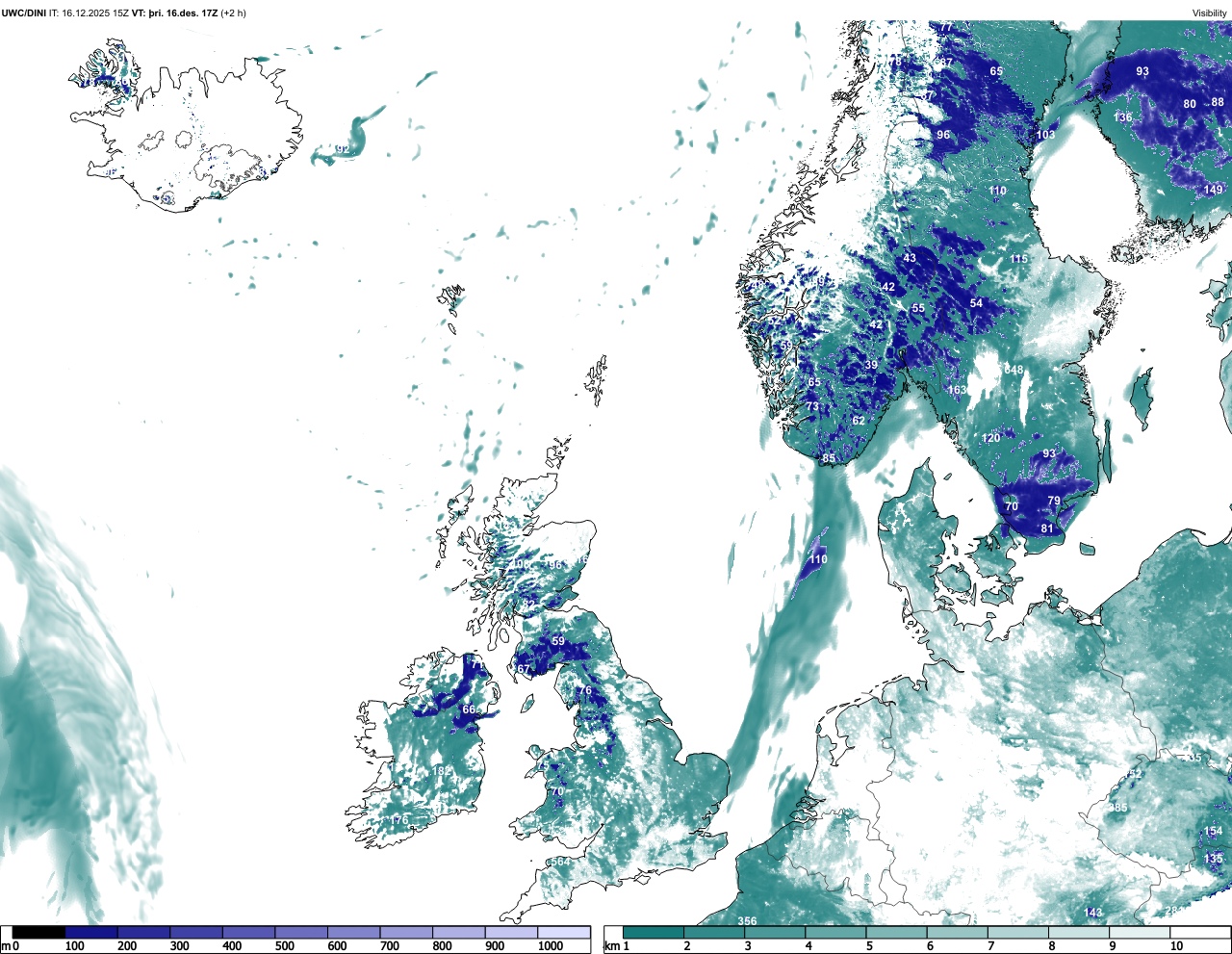Image resolution: width=1232 pixels, height=954 pixels.
Task: Pick the 500–600 m purple legend swatch
Action: (301, 932)
